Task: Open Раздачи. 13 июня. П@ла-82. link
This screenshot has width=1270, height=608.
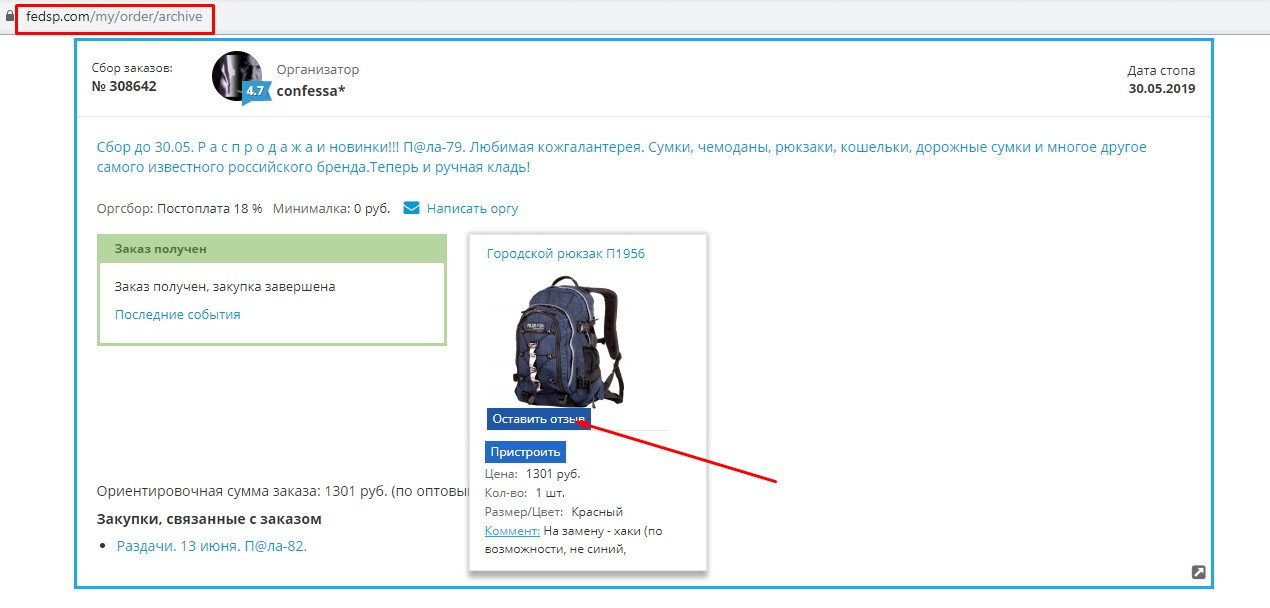Action: (x=212, y=546)
